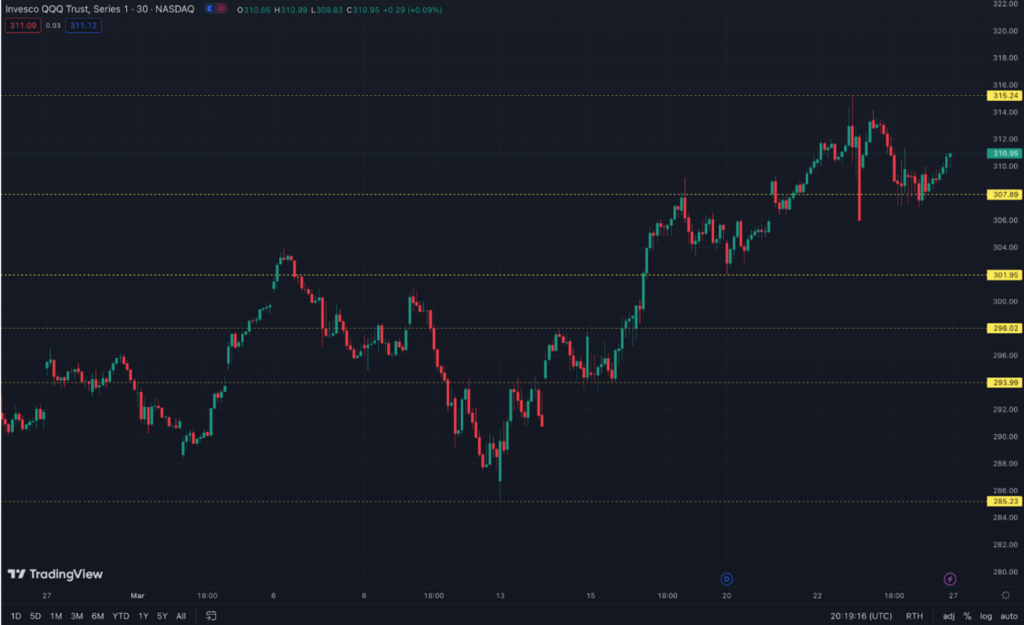Click the yellow 293.99 price line label
The image size is (1024, 625).
coord(1004,383)
